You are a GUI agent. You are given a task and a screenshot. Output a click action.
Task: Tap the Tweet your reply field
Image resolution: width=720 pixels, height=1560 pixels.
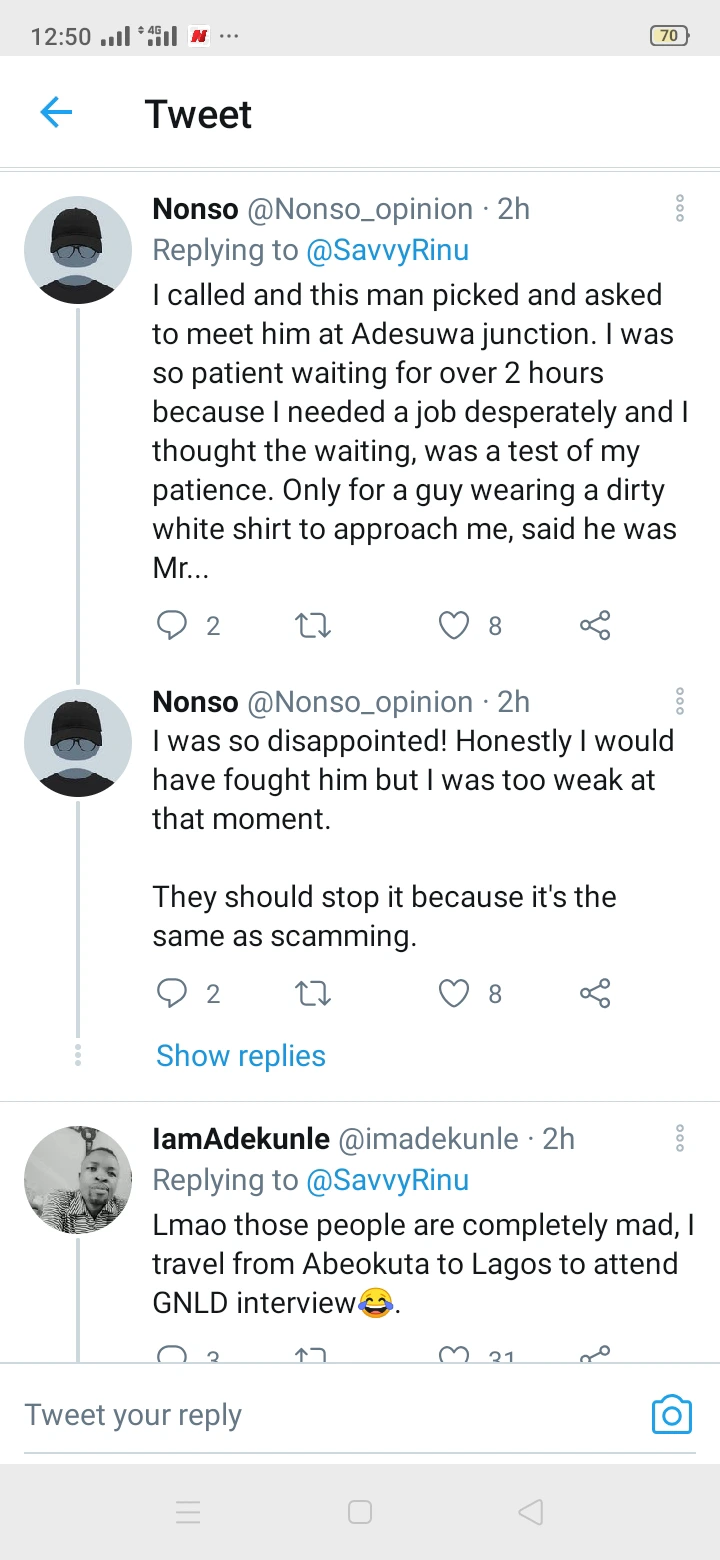300,1415
